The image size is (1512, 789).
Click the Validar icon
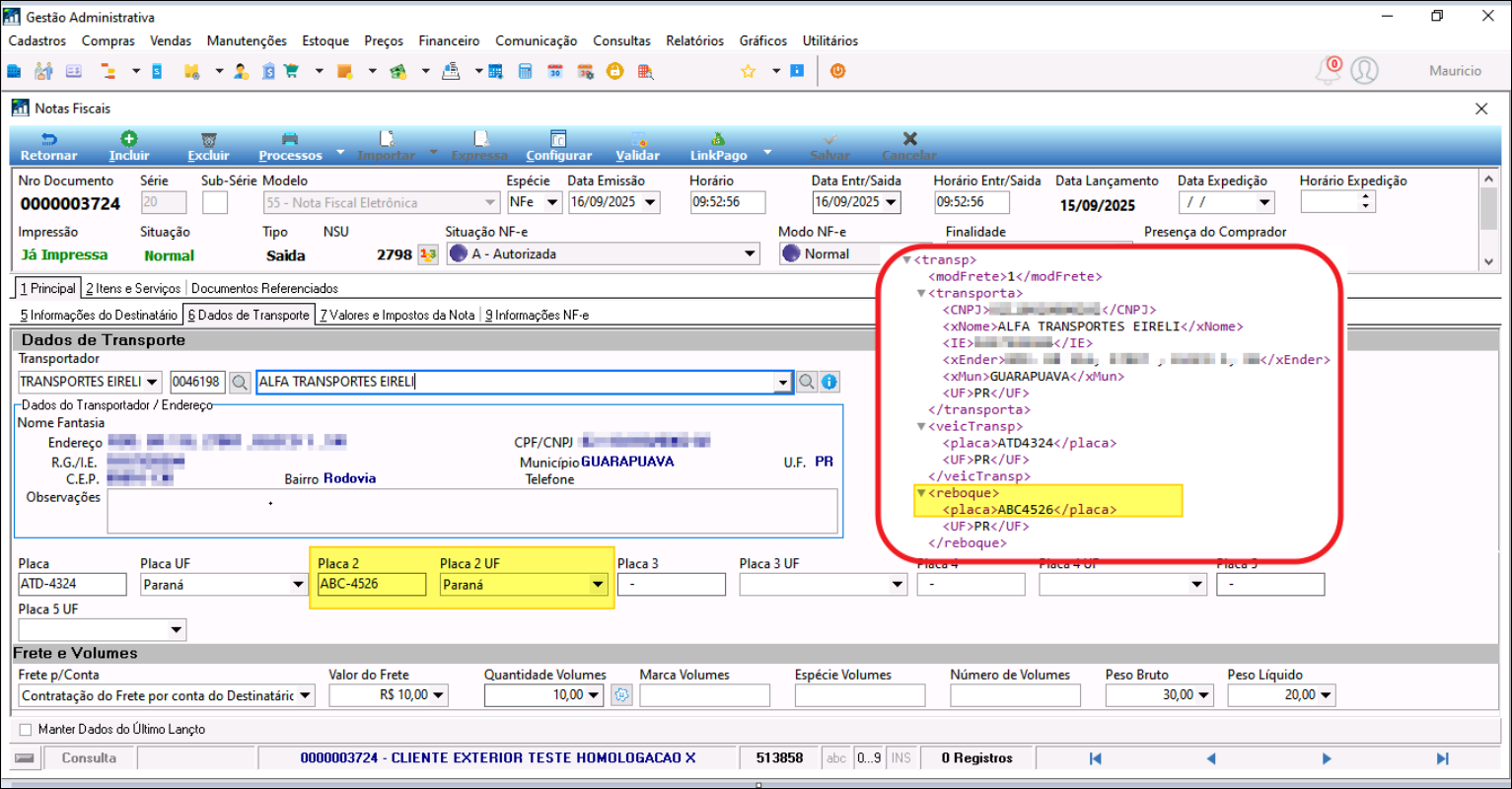(637, 140)
